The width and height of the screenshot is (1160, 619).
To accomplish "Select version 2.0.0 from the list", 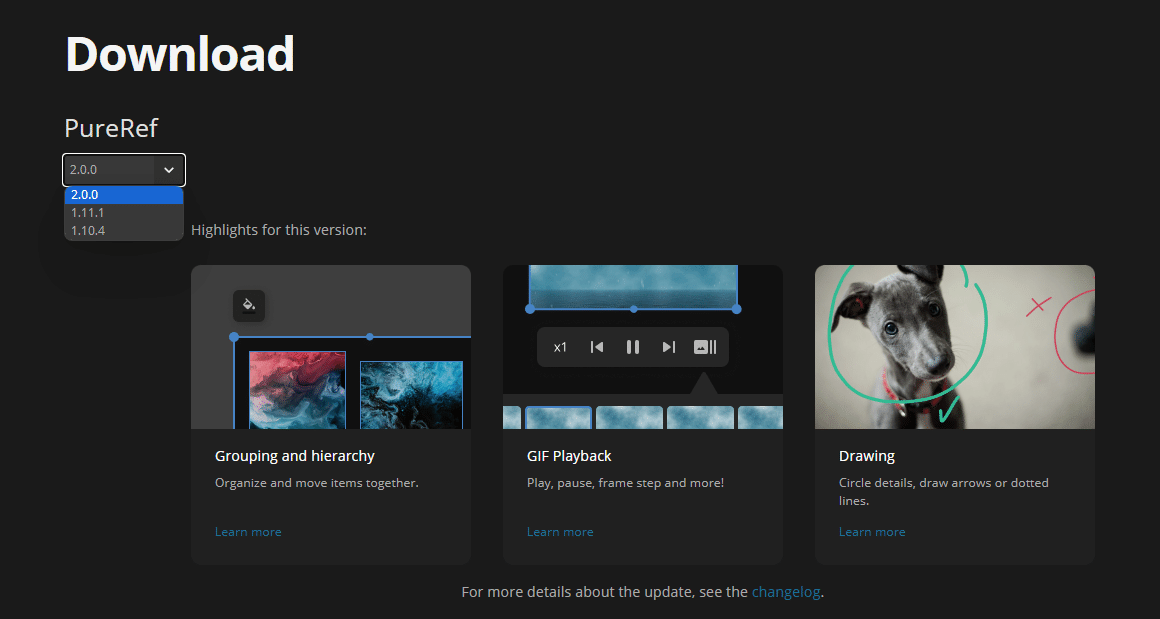I will (x=124, y=195).
